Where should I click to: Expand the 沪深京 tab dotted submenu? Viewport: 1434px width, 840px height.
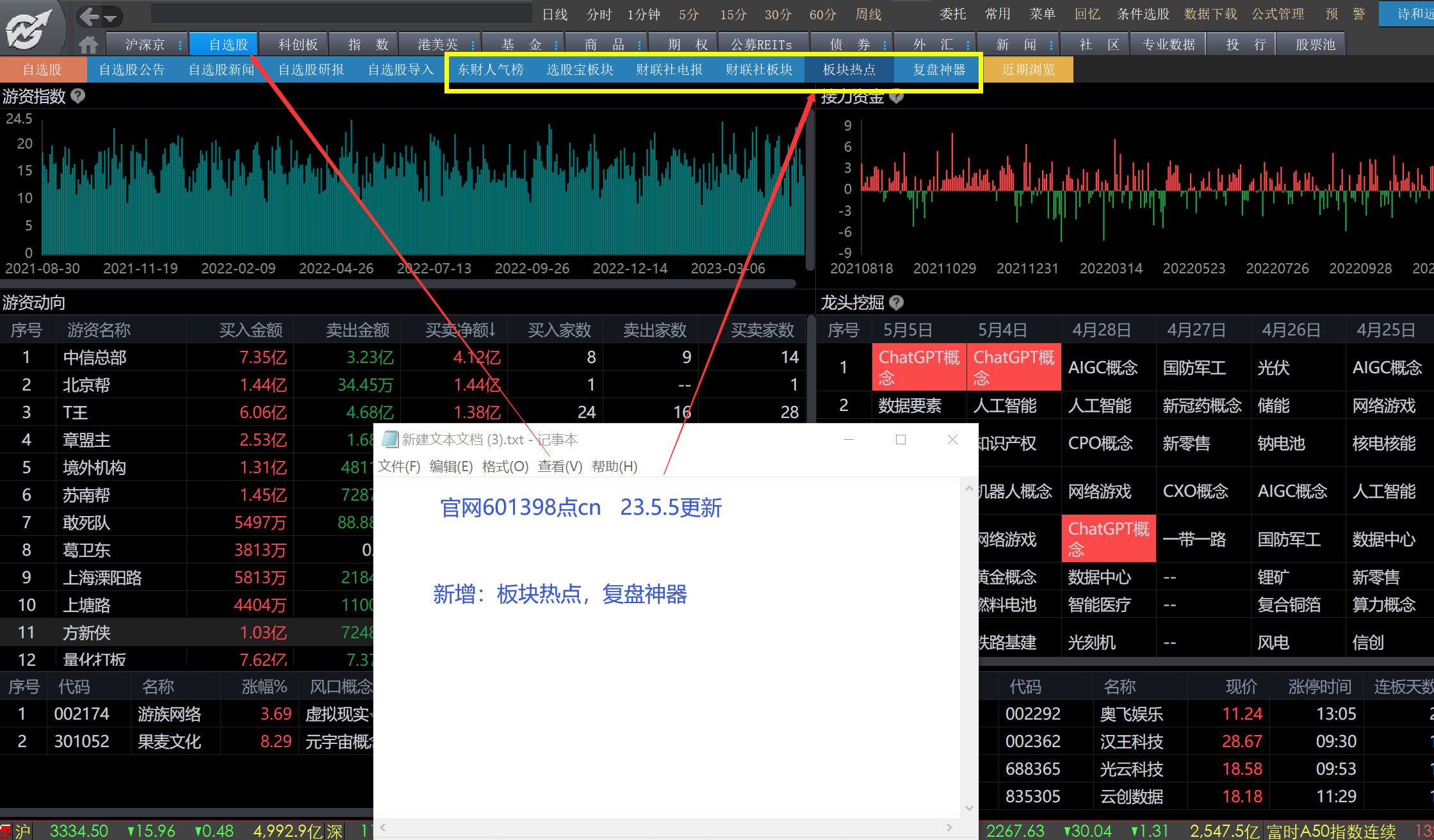tap(181, 45)
